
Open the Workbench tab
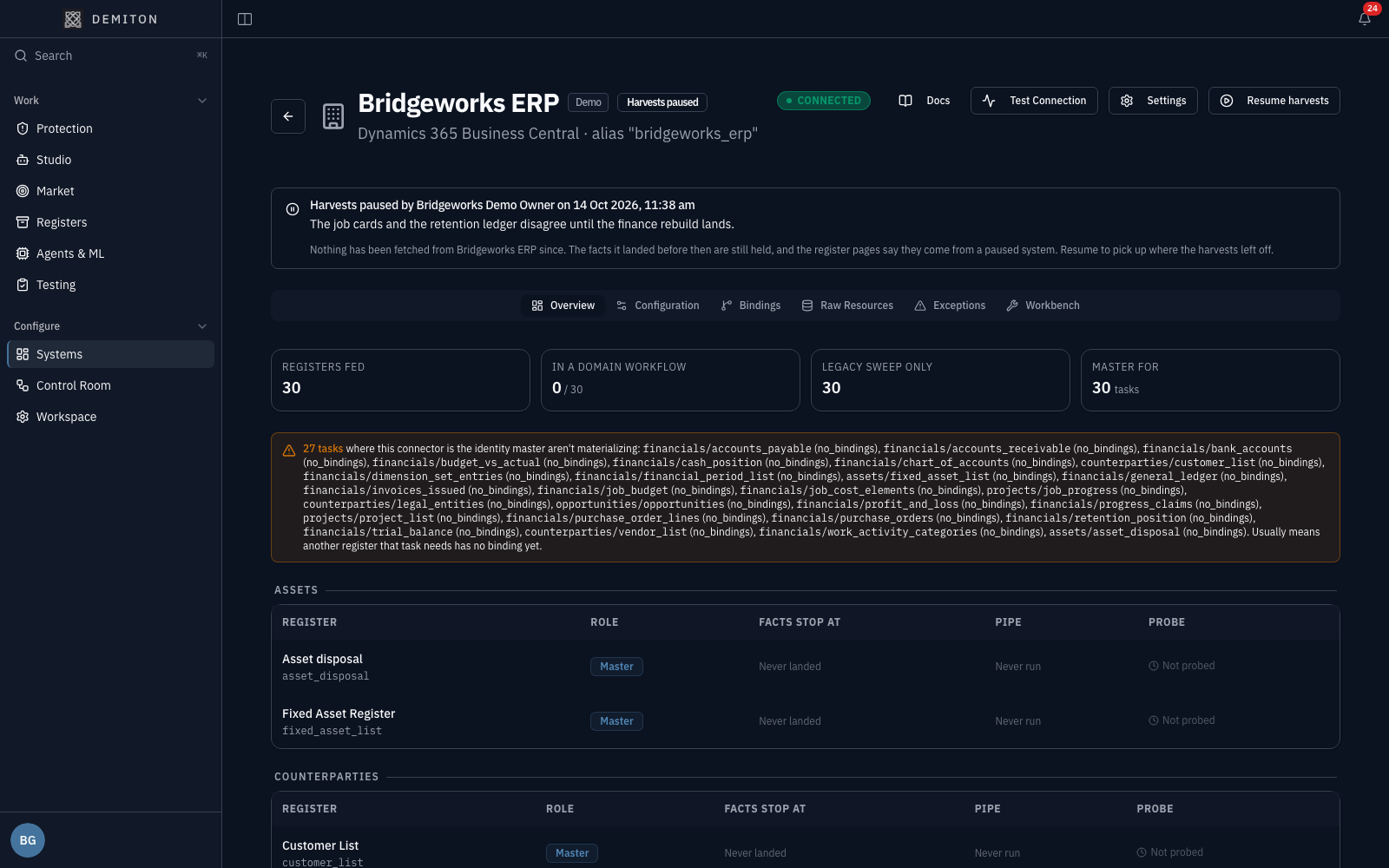[1043, 306]
